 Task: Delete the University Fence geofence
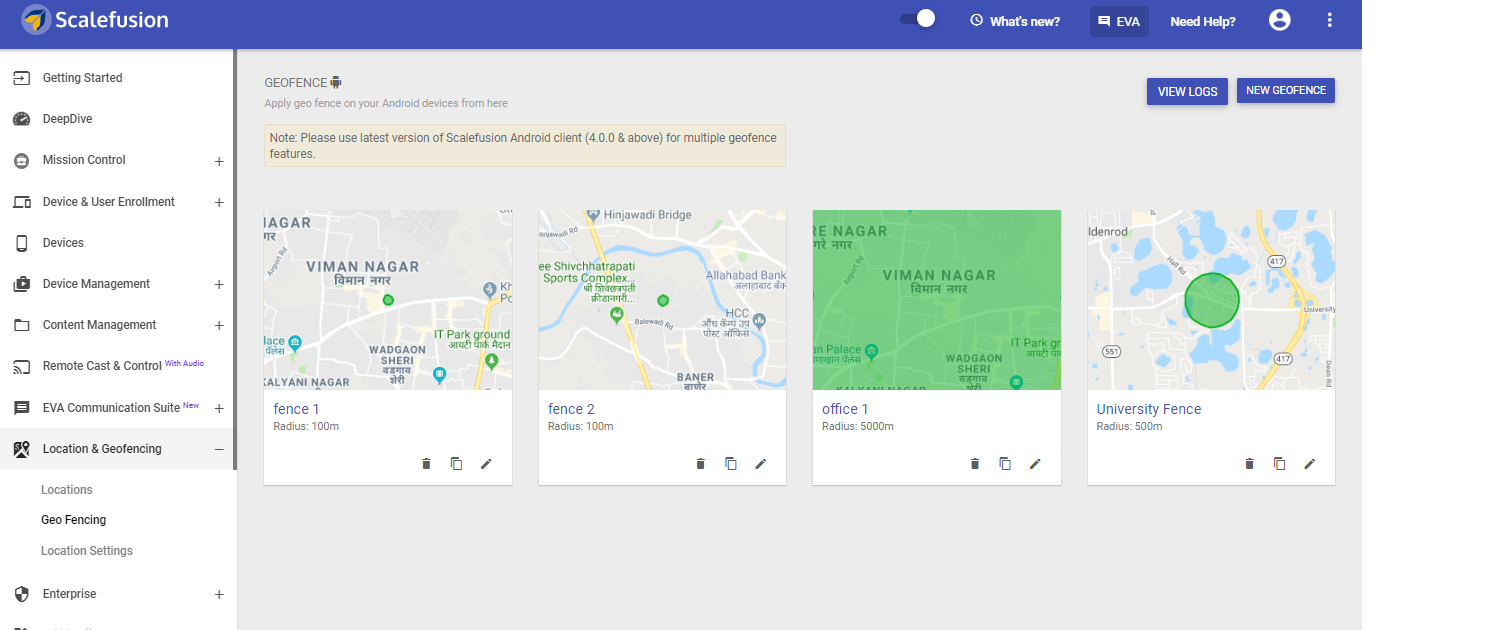1249,464
